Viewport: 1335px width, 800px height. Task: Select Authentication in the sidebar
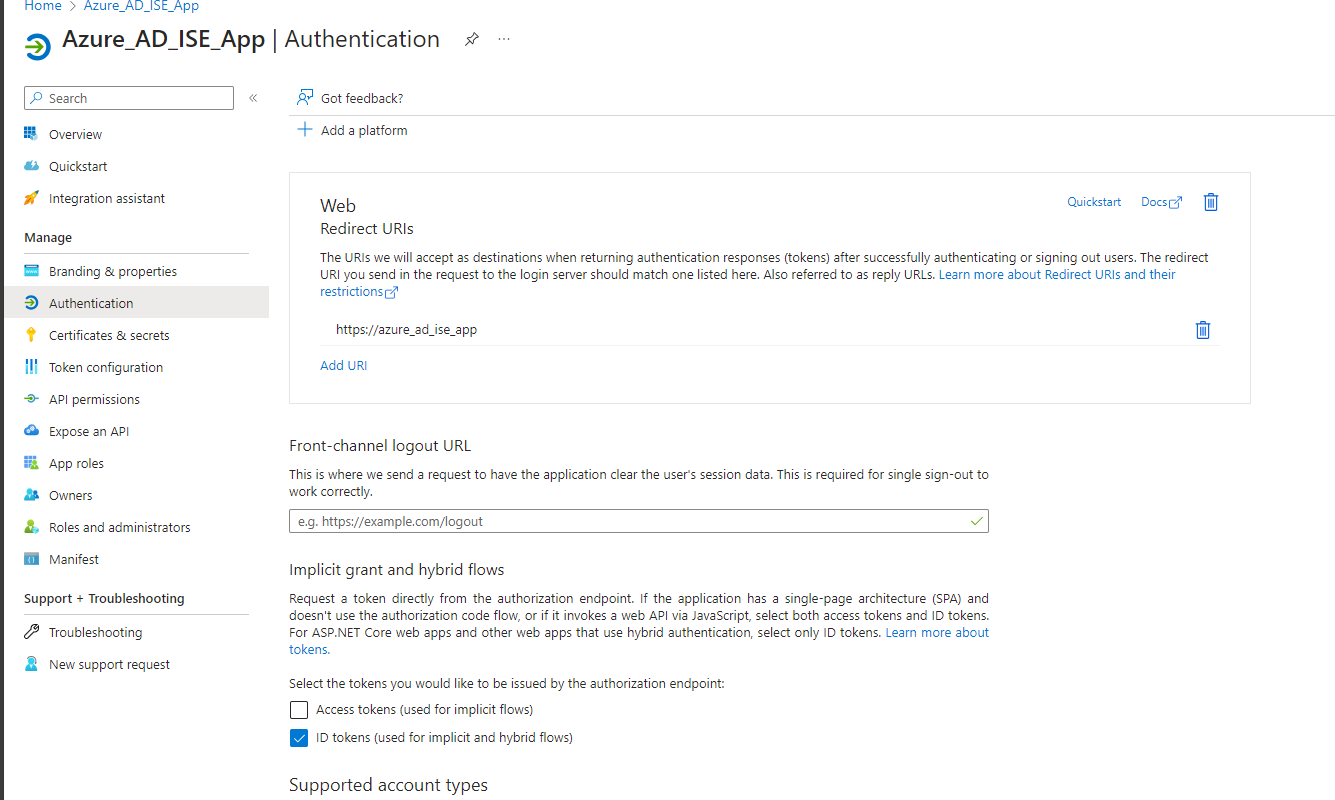point(136,303)
